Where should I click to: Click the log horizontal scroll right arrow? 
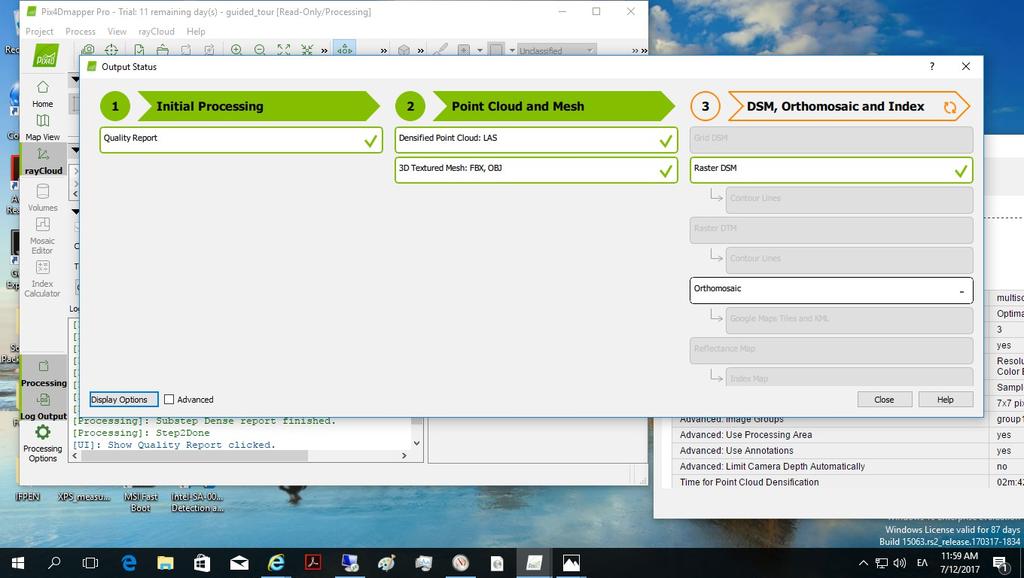(x=404, y=455)
